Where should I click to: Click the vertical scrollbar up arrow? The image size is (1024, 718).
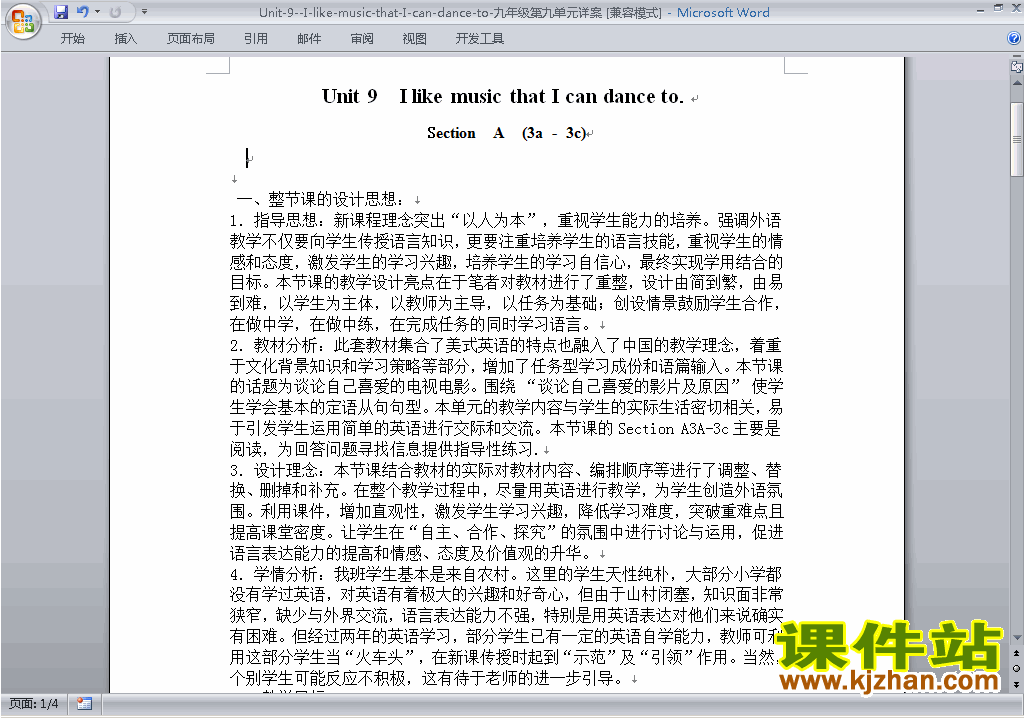click(1017, 84)
